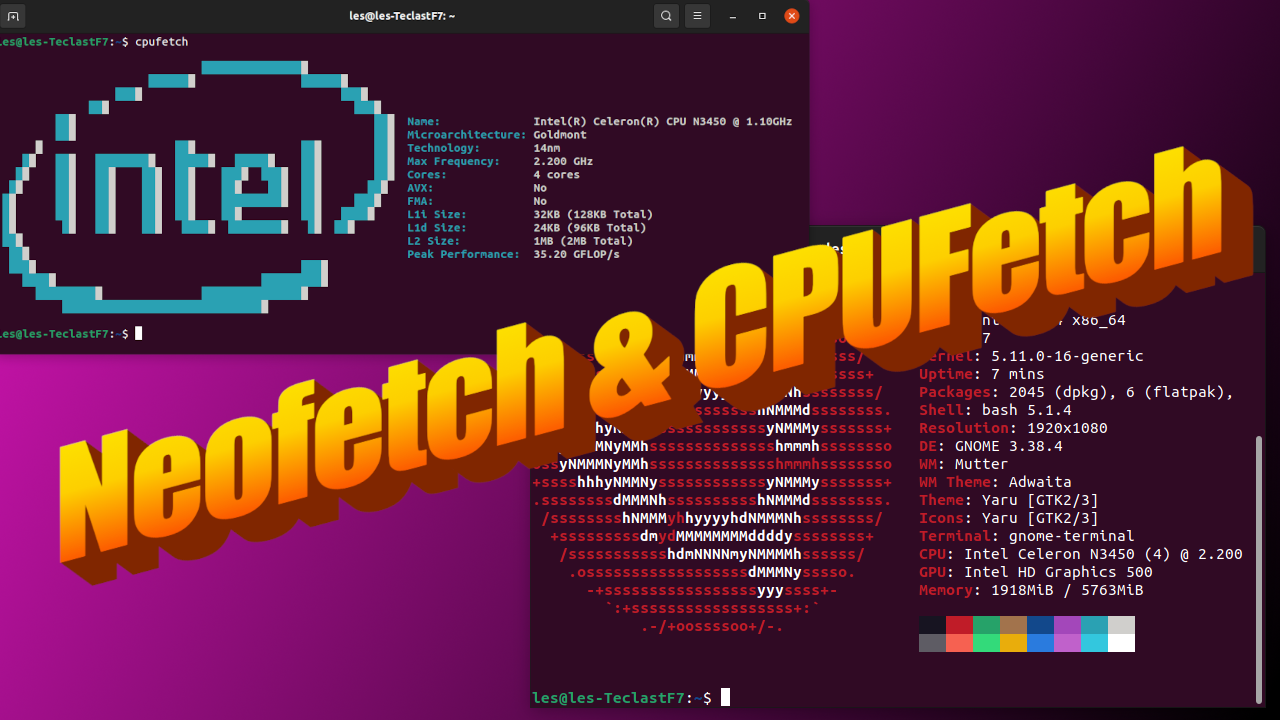Screen dimensions: 1280x720
Task: Click the '24KB (96KB Total)' L1d size
Action: coord(590,228)
